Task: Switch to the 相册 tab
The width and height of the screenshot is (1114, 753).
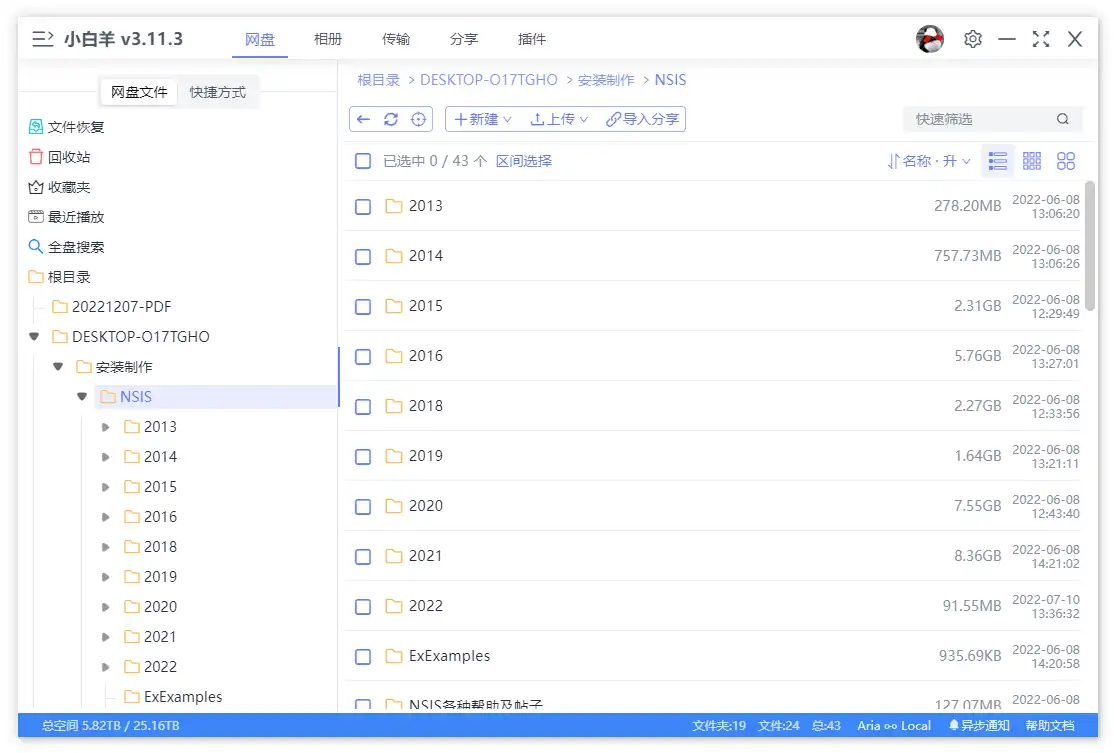Action: pyautogui.click(x=328, y=39)
